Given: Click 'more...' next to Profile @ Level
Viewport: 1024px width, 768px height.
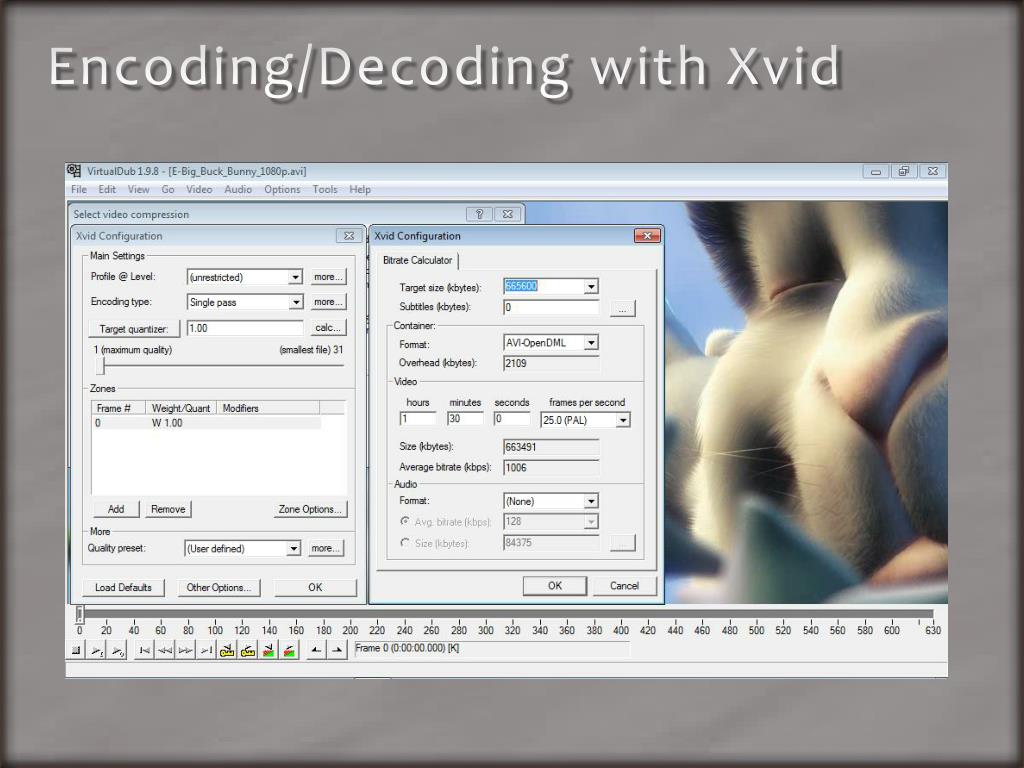Looking at the screenshot, I should point(328,277).
